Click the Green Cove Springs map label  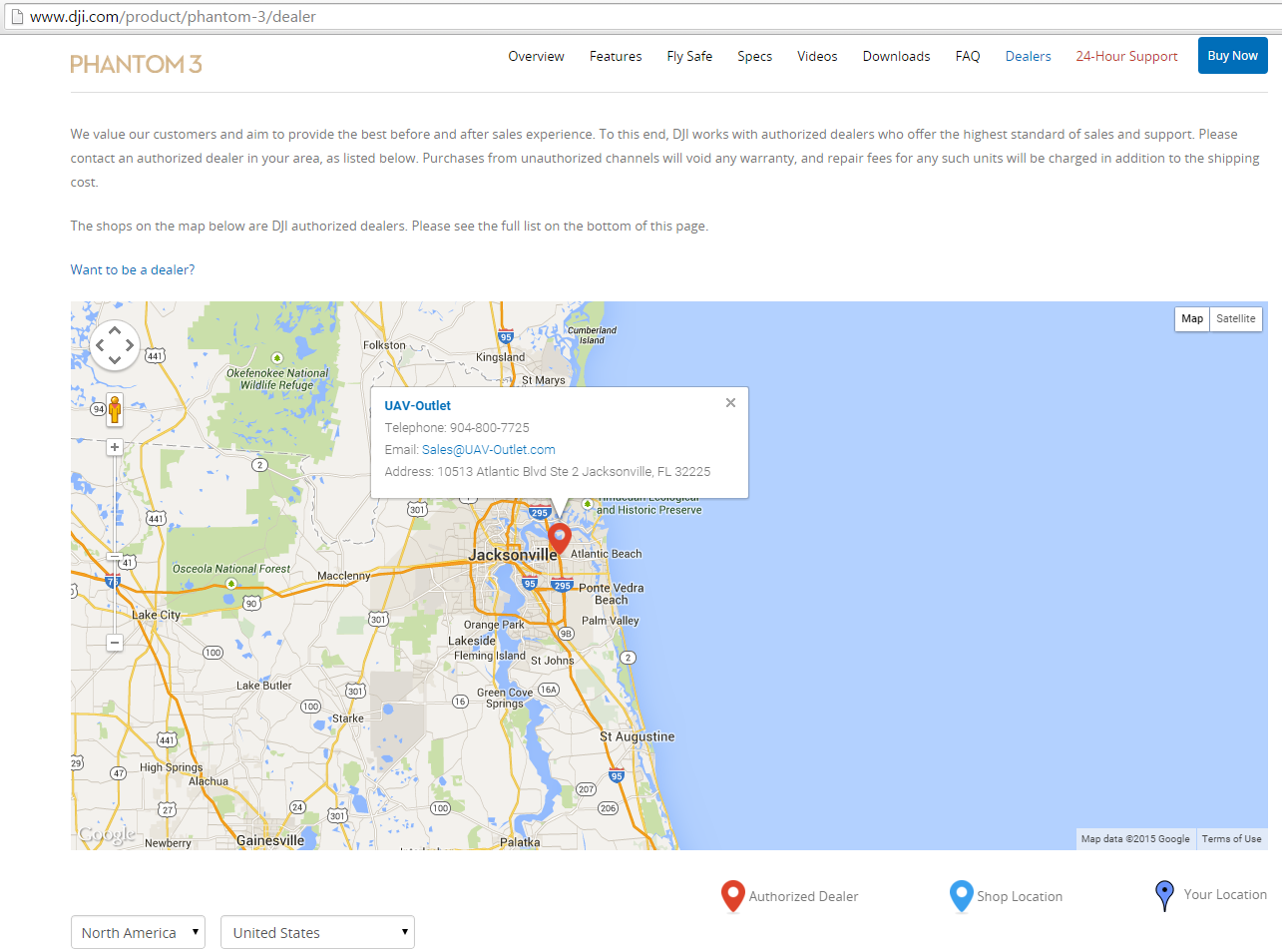click(505, 698)
